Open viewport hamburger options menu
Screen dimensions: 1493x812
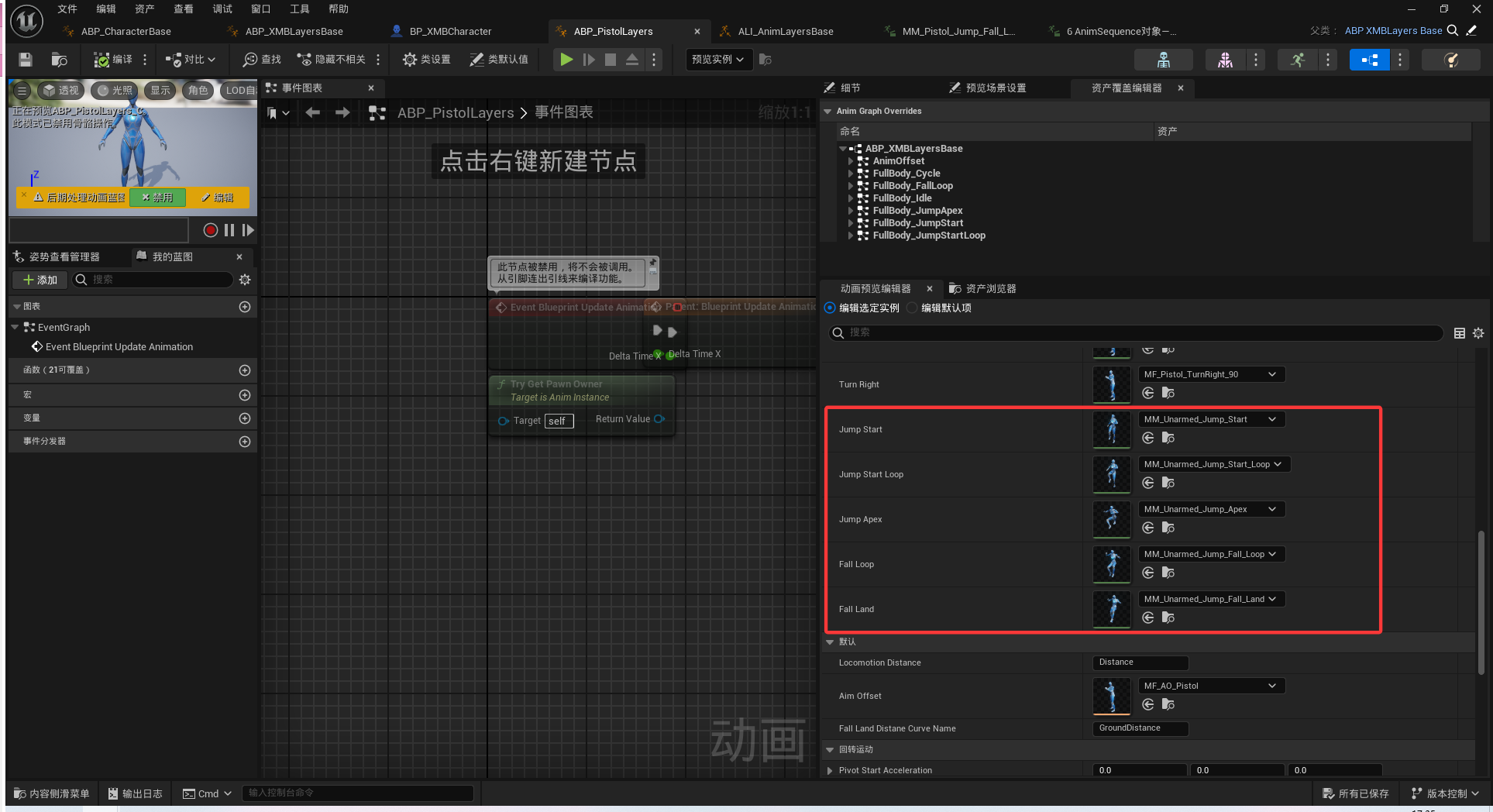[22, 91]
